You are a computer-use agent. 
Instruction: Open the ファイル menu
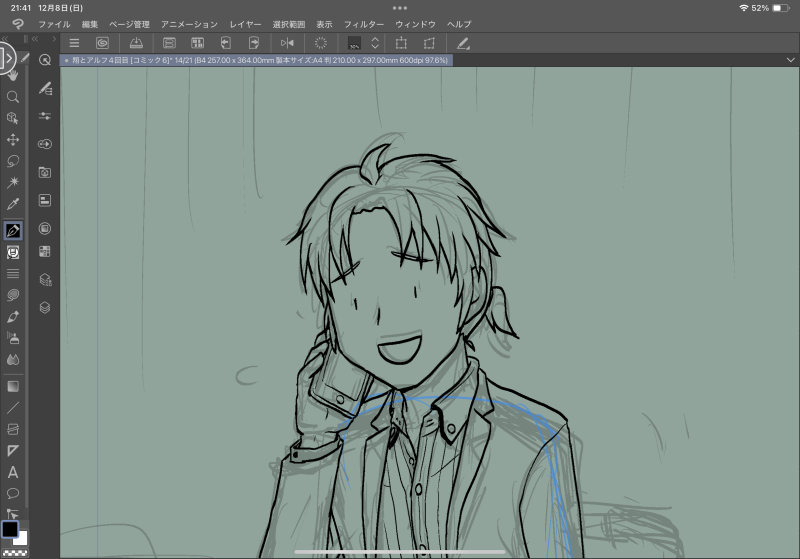[54, 23]
